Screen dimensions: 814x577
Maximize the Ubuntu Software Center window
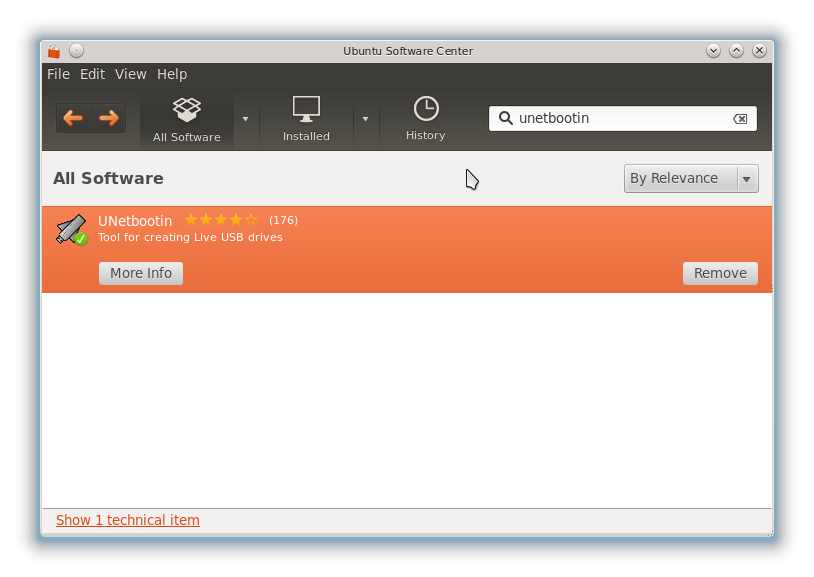(x=736, y=50)
